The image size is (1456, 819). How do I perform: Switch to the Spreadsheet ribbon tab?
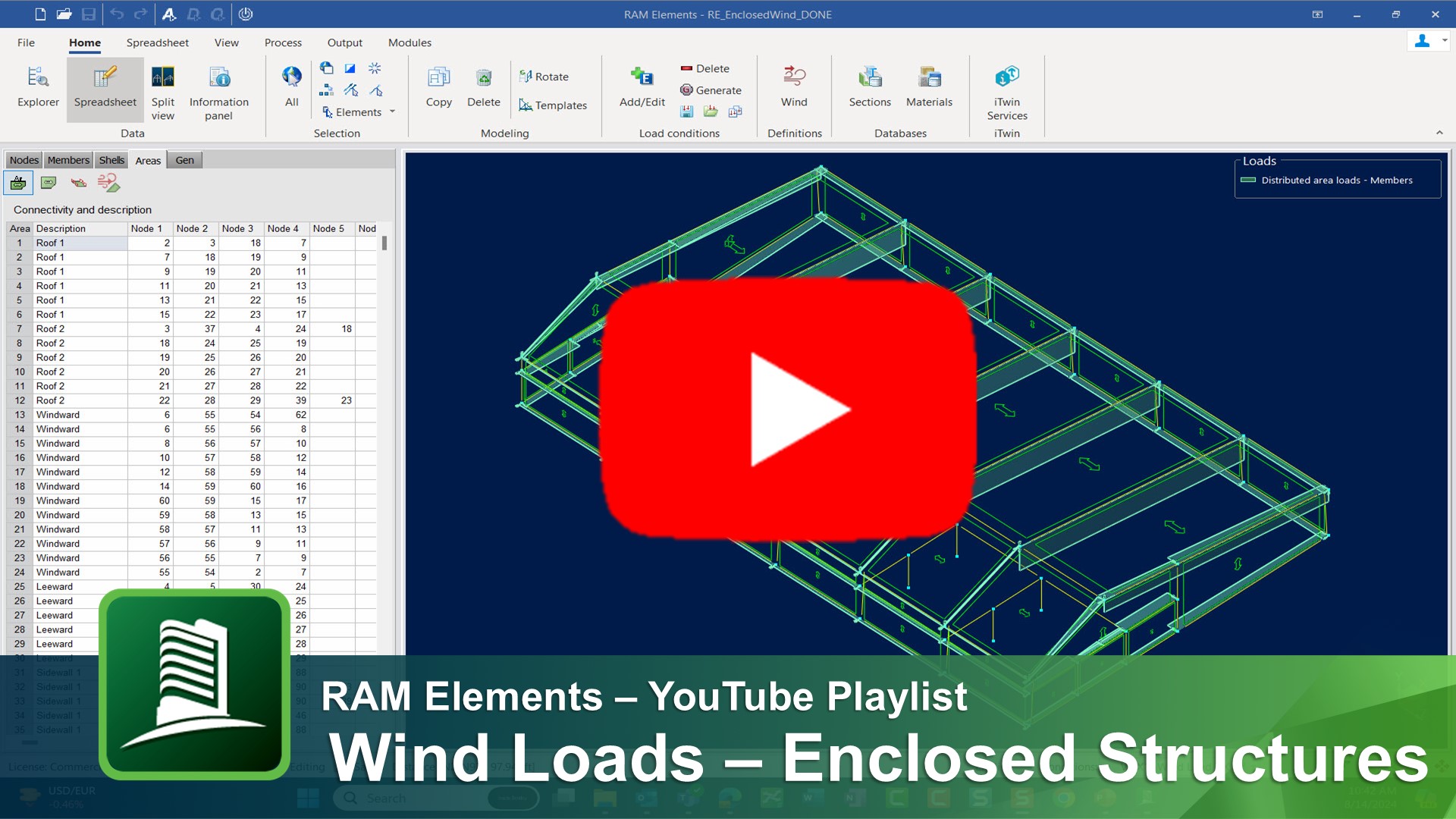pyautogui.click(x=157, y=42)
